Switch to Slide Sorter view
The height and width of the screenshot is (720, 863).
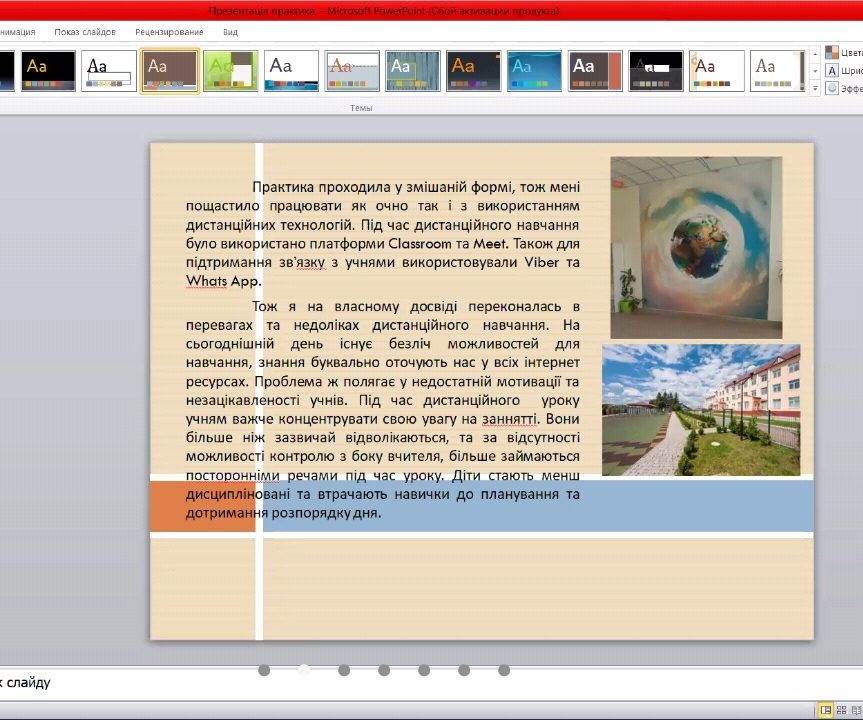click(841, 711)
